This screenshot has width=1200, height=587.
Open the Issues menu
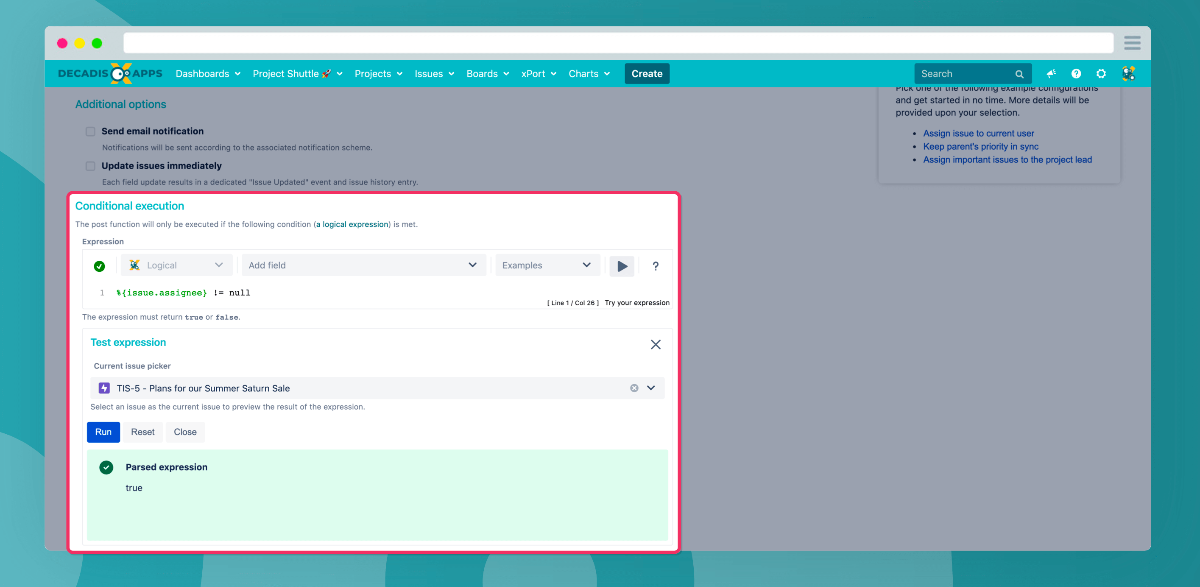[x=435, y=74]
